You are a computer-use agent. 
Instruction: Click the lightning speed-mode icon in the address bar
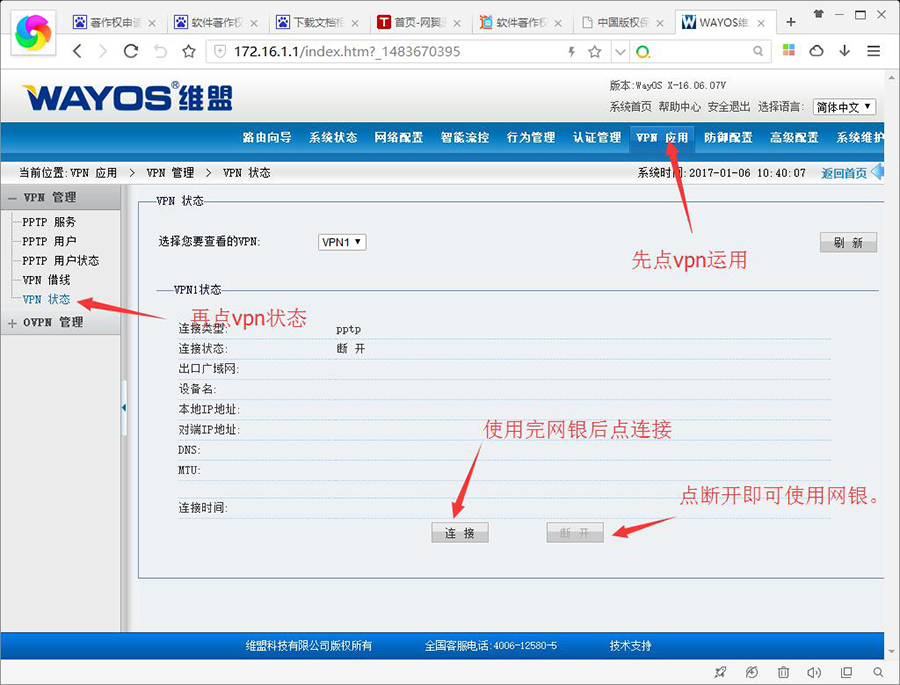click(x=571, y=52)
